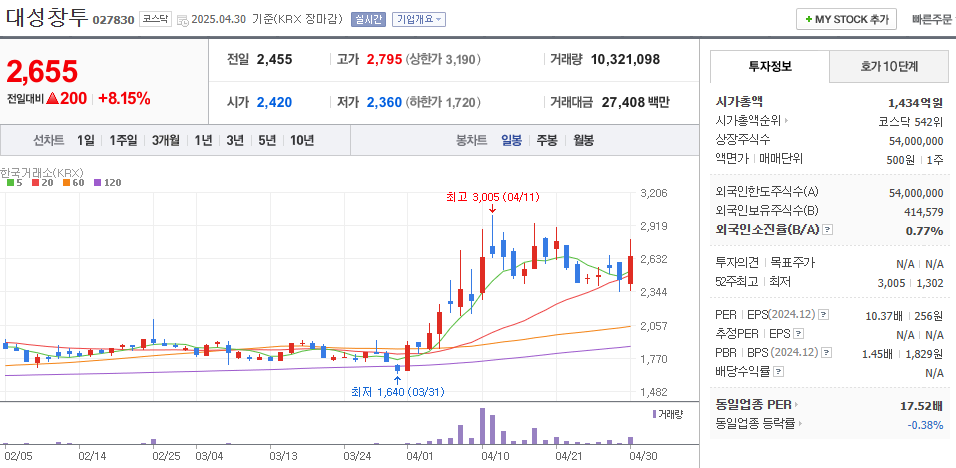Click the MY STOCK 추가 button
Screen dimensions: 956x468
pos(846,20)
